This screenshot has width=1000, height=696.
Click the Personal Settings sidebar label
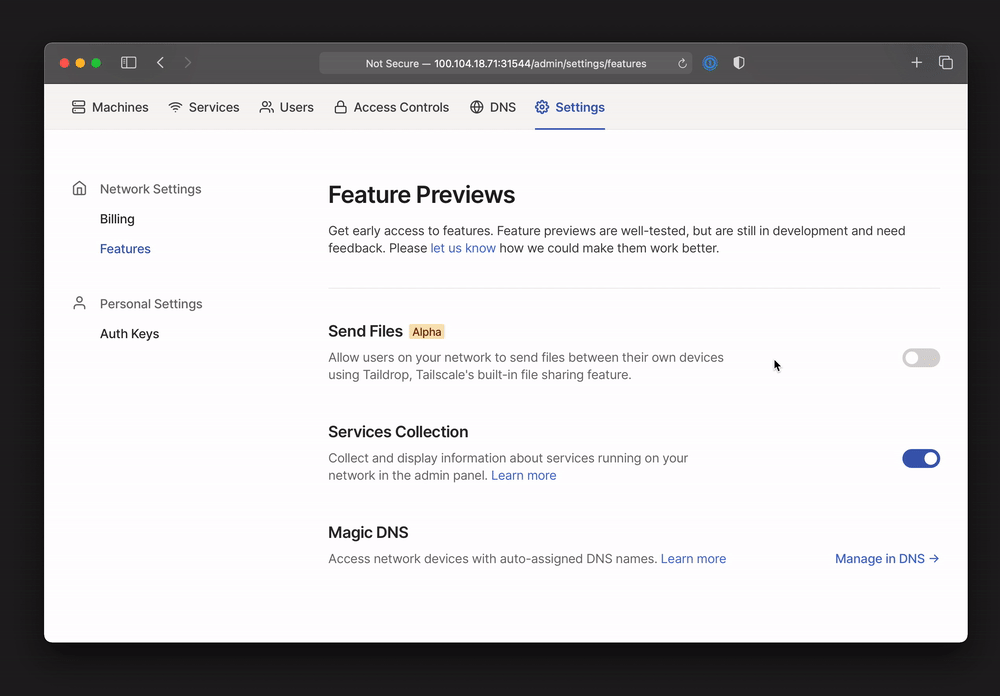click(x=151, y=304)
